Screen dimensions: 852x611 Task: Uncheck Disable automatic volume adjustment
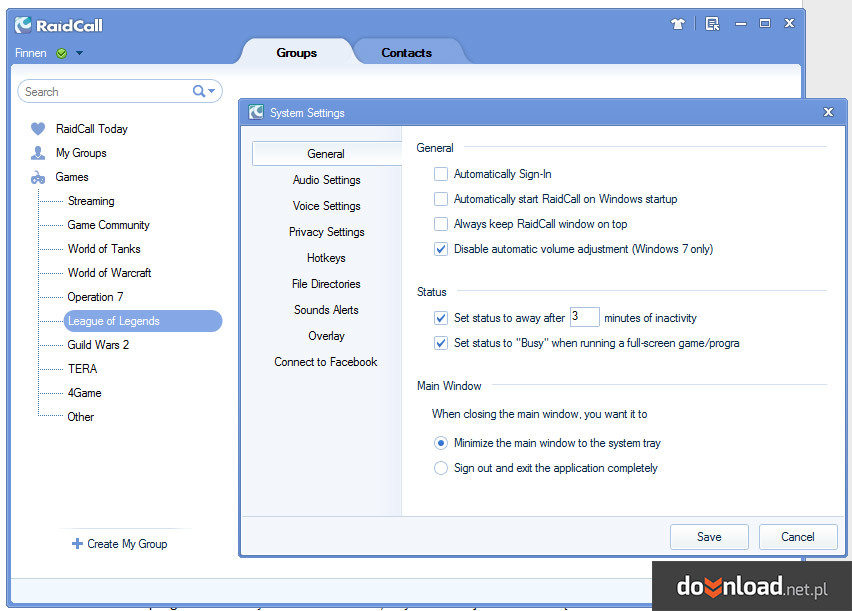441,249
